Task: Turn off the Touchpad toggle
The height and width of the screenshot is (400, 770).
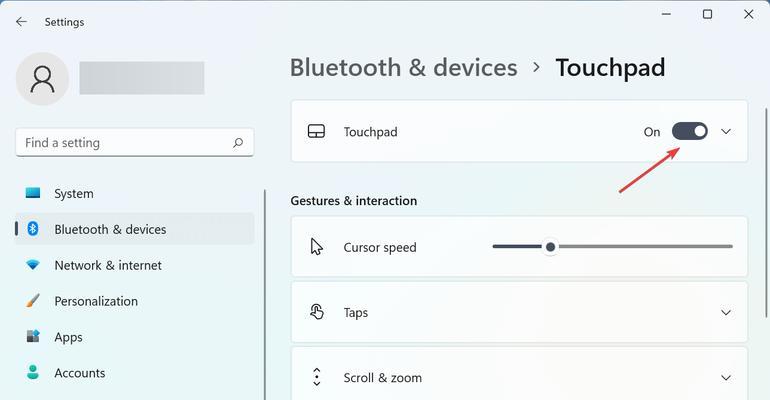Action: pos(689,132)
